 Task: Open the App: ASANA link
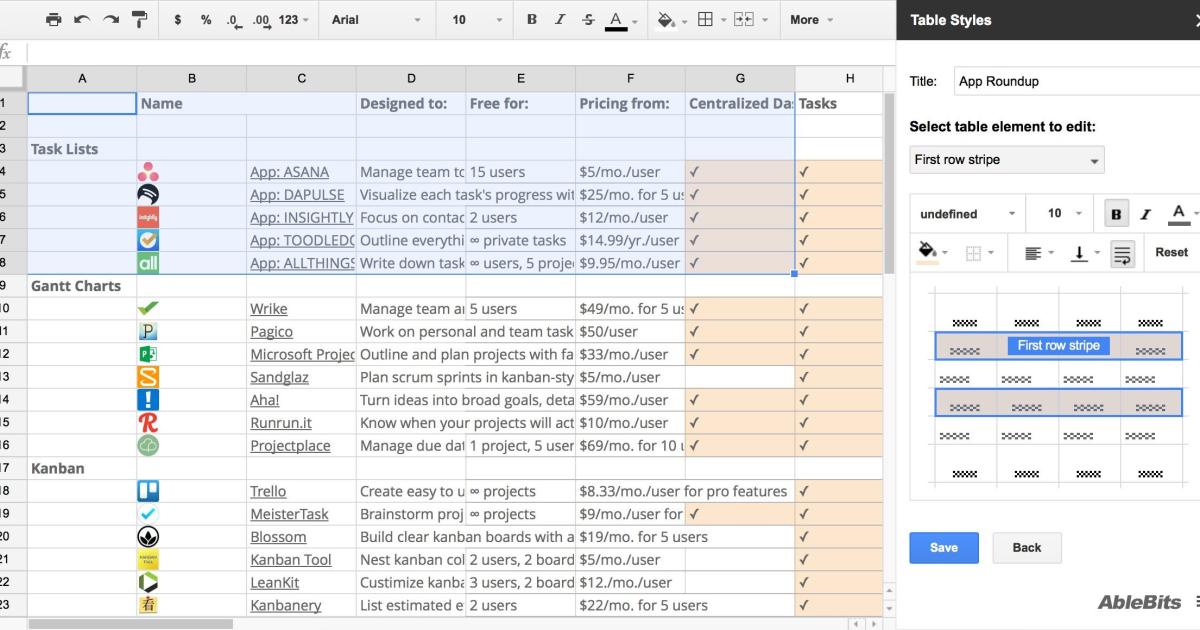(x=289, y=172)
